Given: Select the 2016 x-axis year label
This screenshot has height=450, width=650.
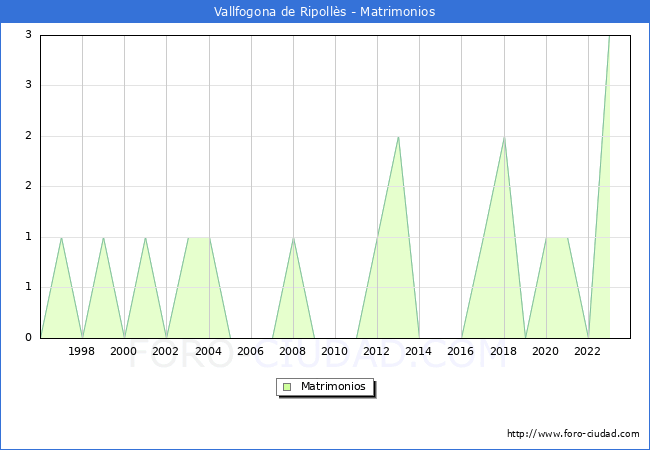Looking at the screenshot, I should pos(461,351).
